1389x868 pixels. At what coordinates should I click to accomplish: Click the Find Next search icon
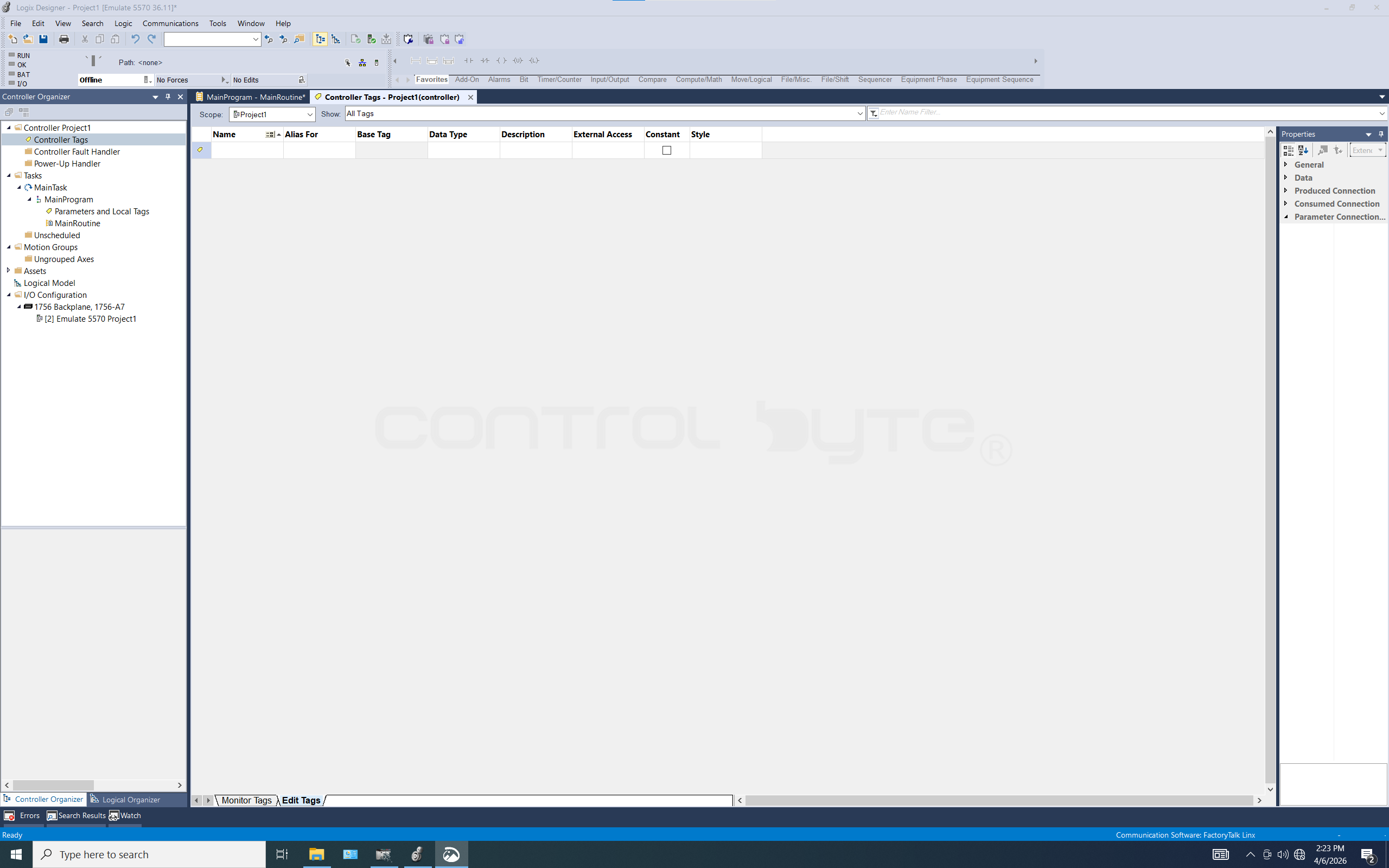[x=284, y=39]
